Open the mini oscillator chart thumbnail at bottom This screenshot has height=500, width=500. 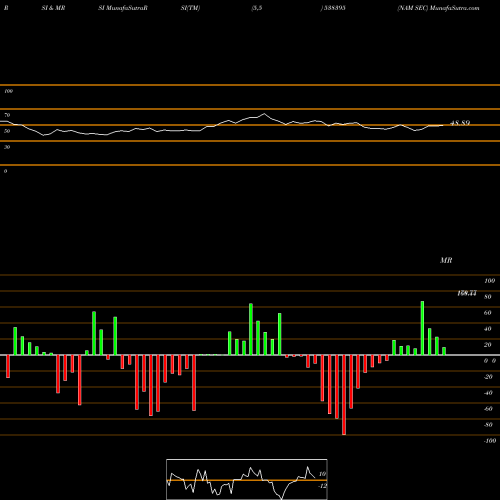tap(247, 479)
